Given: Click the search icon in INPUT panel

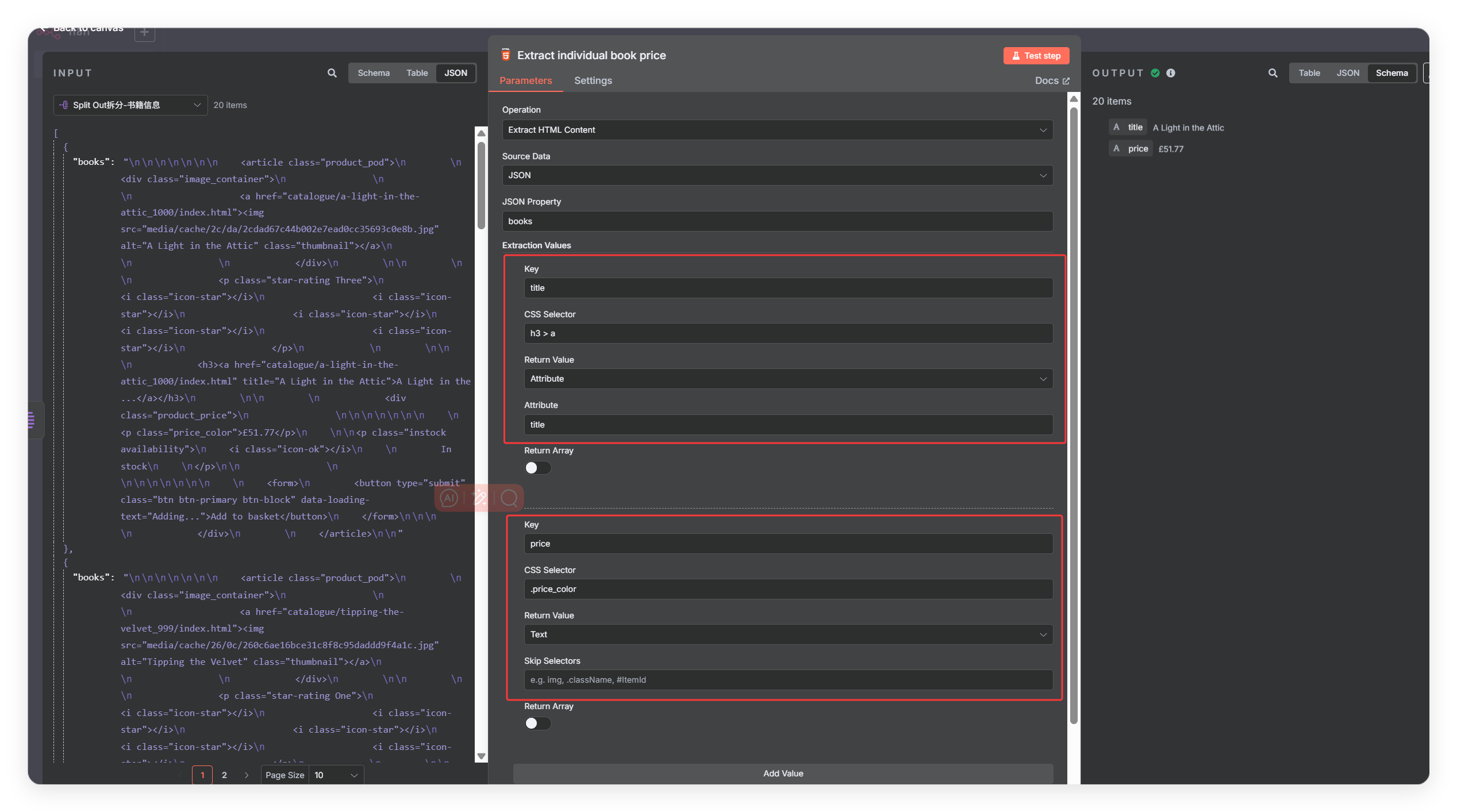Looking at the screenshot, I should point(332,73).
